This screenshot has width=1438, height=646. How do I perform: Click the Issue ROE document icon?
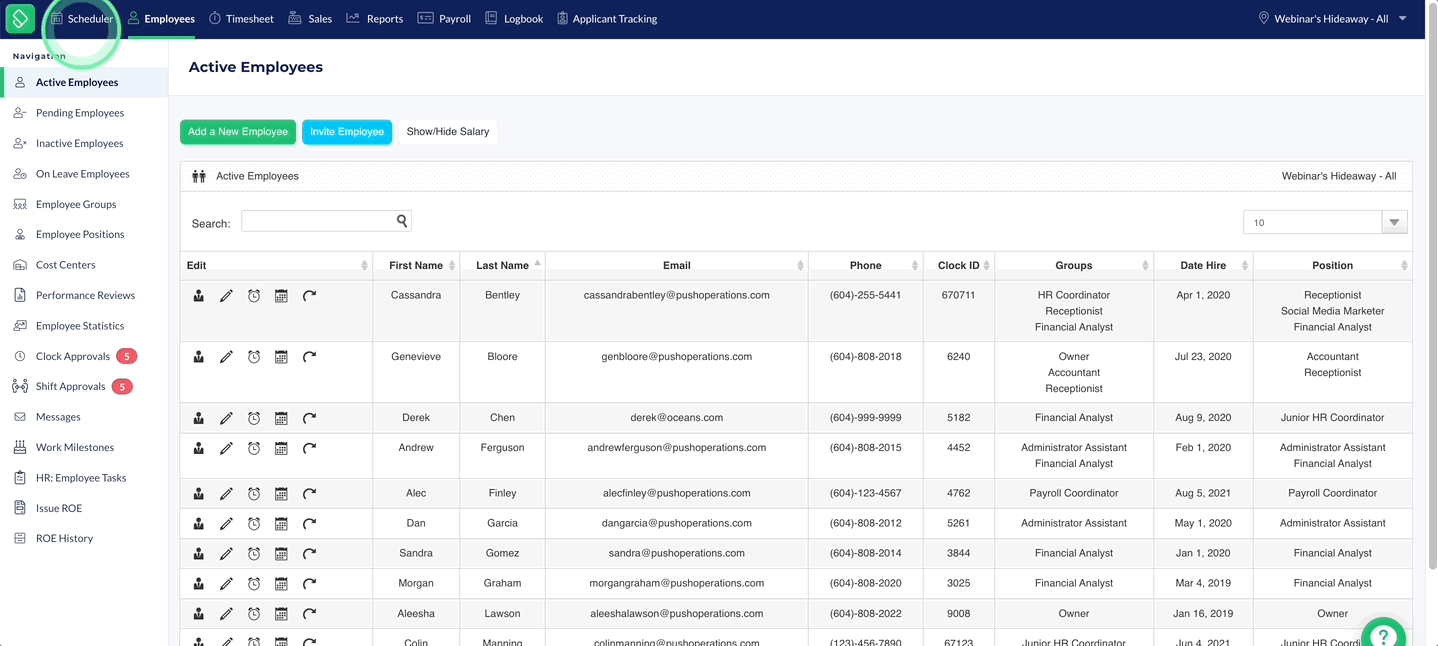click(19, 508)
